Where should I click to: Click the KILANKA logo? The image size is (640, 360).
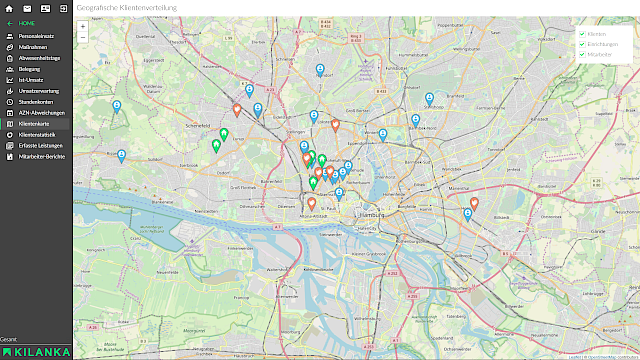tap(36, 352)
